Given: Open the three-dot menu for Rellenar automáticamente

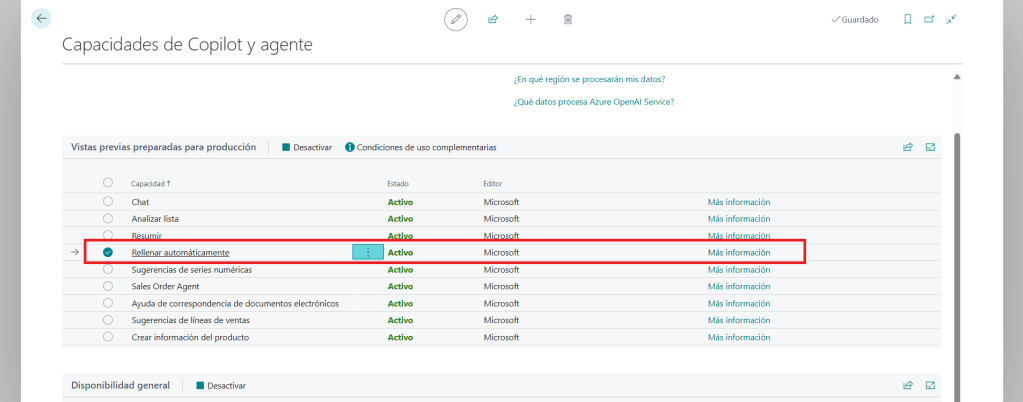Looking at the screenshot, I should pyautogui.click(x=367, y=253).
